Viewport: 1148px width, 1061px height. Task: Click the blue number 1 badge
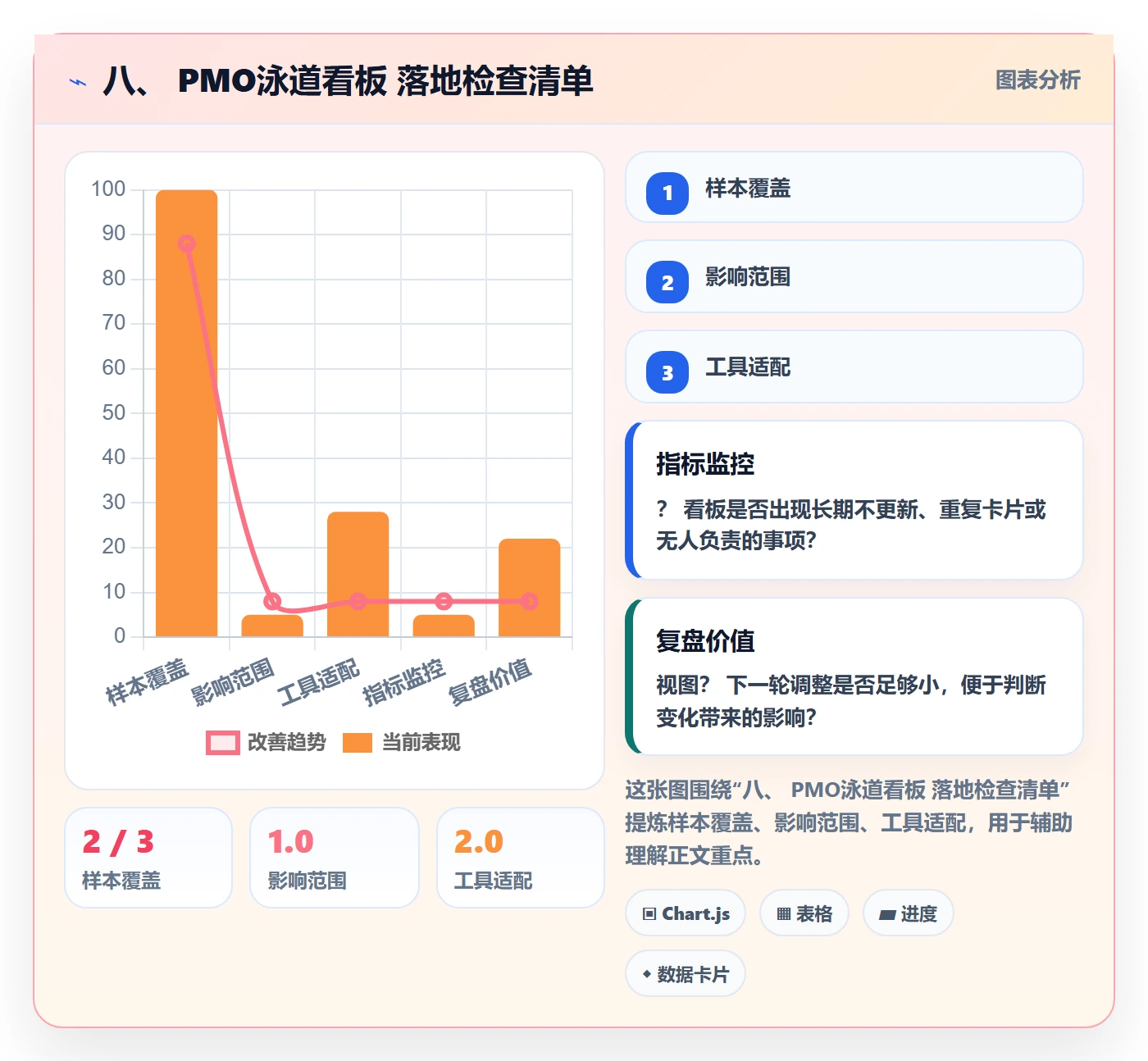tap(667, 194)
